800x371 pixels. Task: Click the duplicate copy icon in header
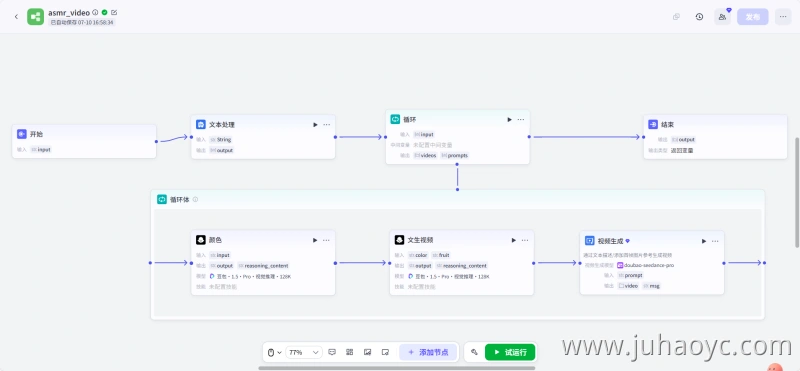(x=677, y=17)
